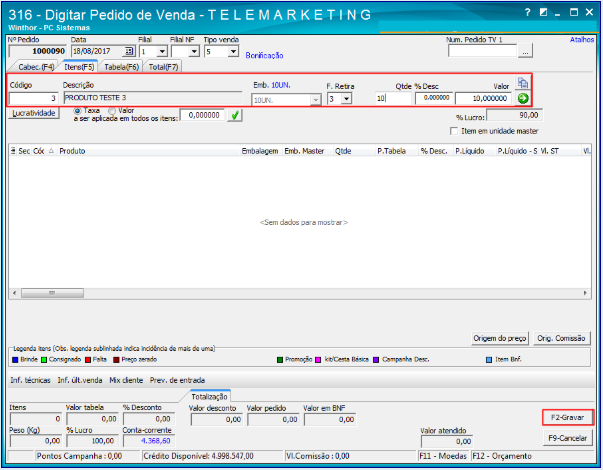Click the dark red Preço zerado swatch

coord(117,360)
